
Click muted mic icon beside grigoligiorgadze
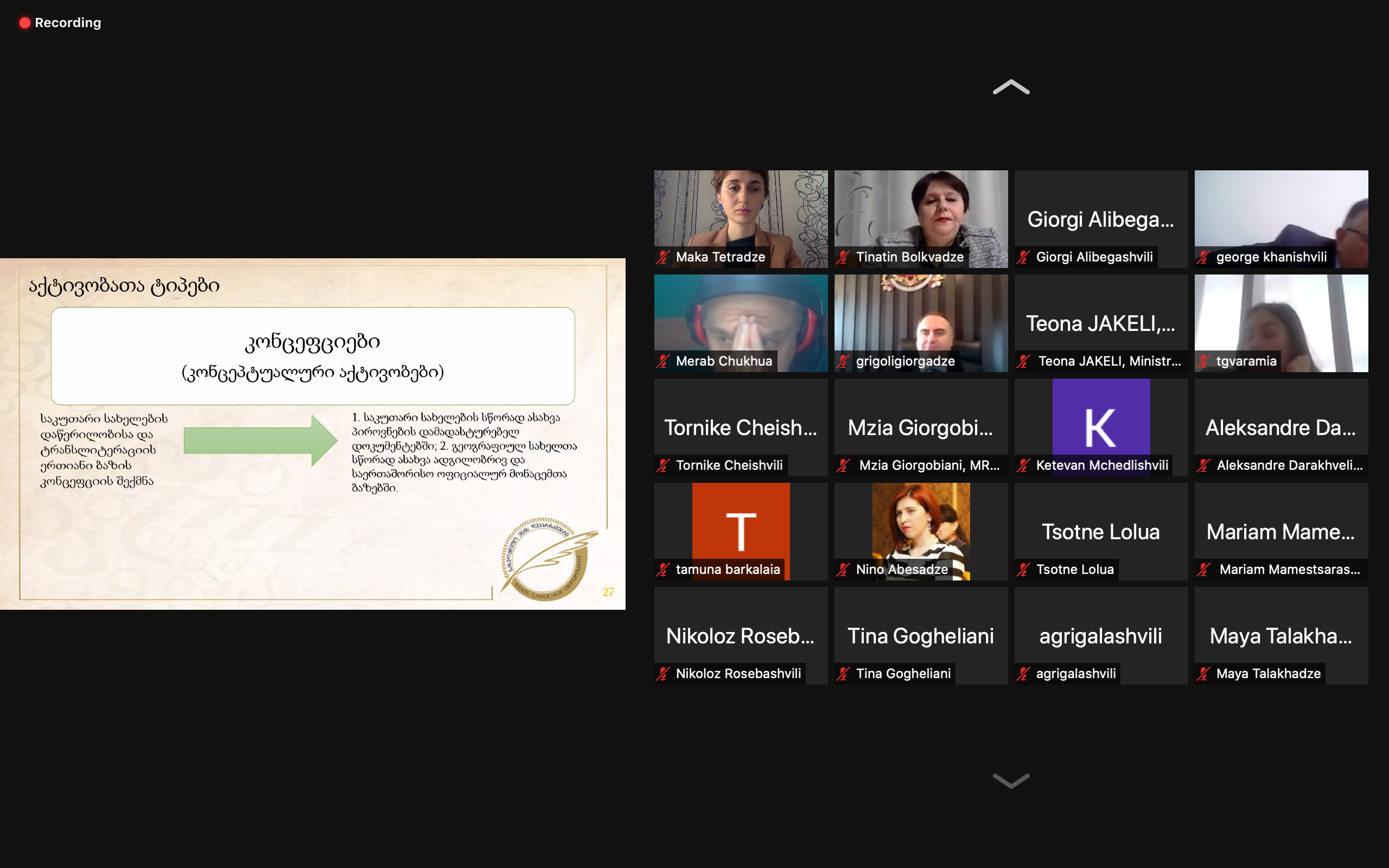(843, 361)
